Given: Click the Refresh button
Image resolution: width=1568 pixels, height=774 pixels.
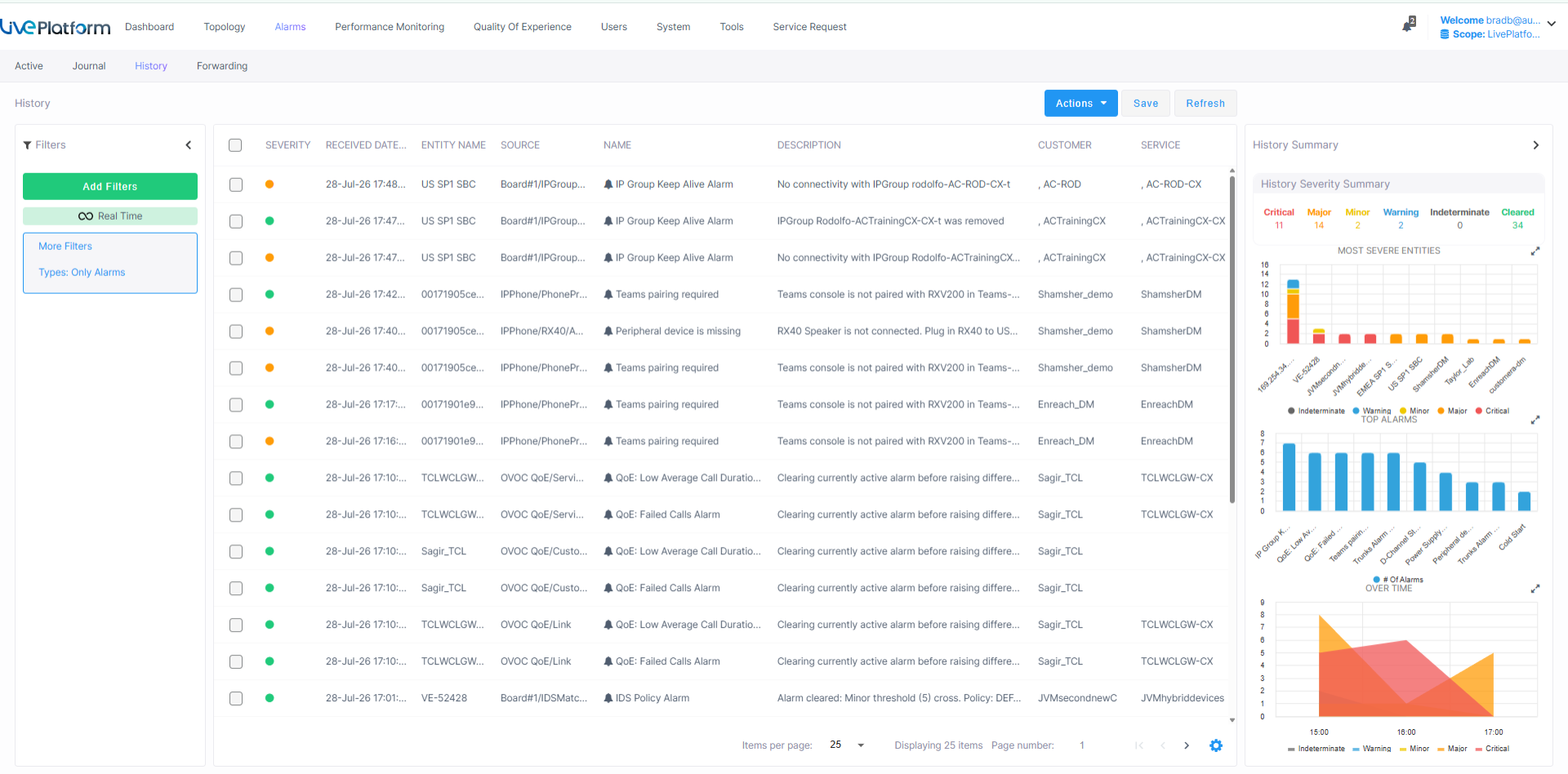Looking at the screenshot, I should tap(1205, 104).
